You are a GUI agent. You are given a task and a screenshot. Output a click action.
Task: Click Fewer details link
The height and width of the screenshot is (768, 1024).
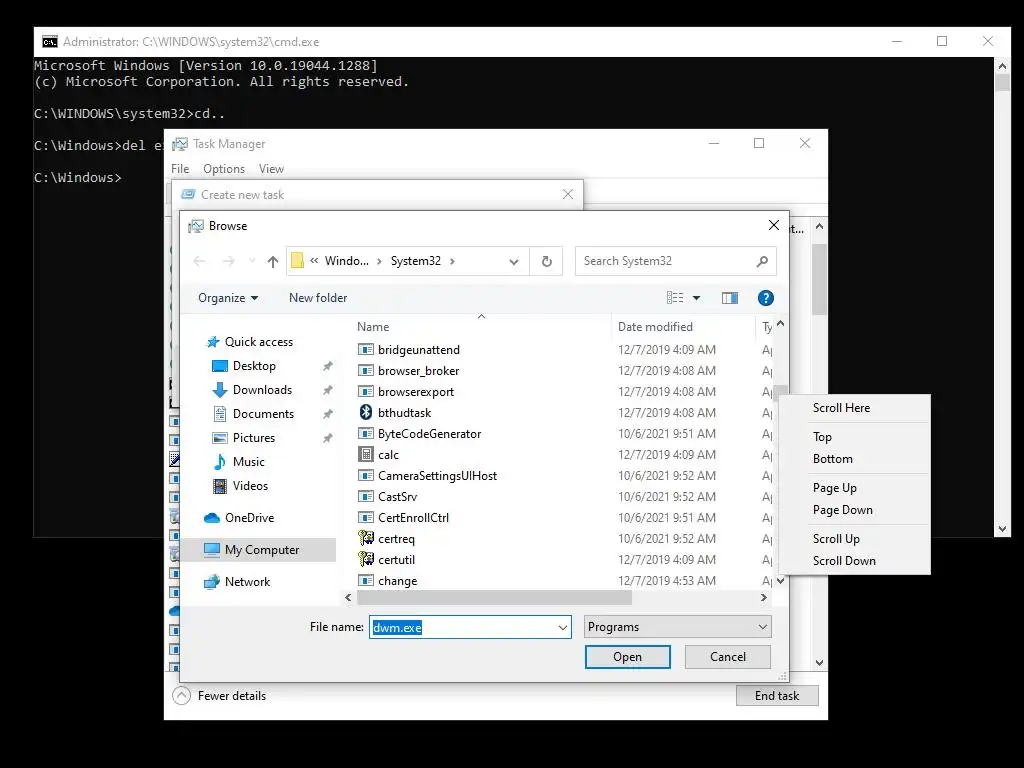(x=232, y=696)
